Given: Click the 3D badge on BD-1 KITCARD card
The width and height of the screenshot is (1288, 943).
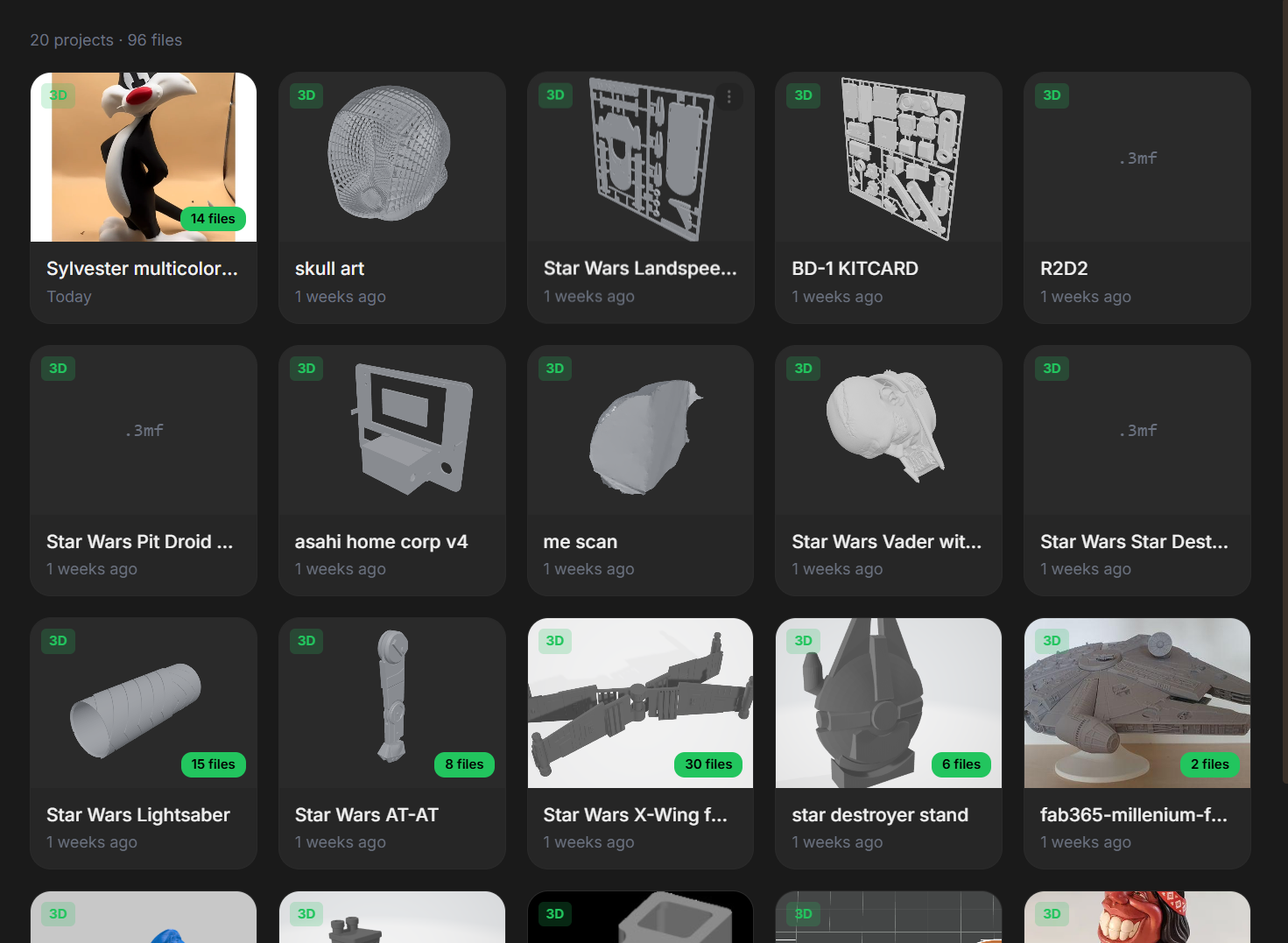Looking at the screenshot, I should pyautogui.click(x=804, y=95).
